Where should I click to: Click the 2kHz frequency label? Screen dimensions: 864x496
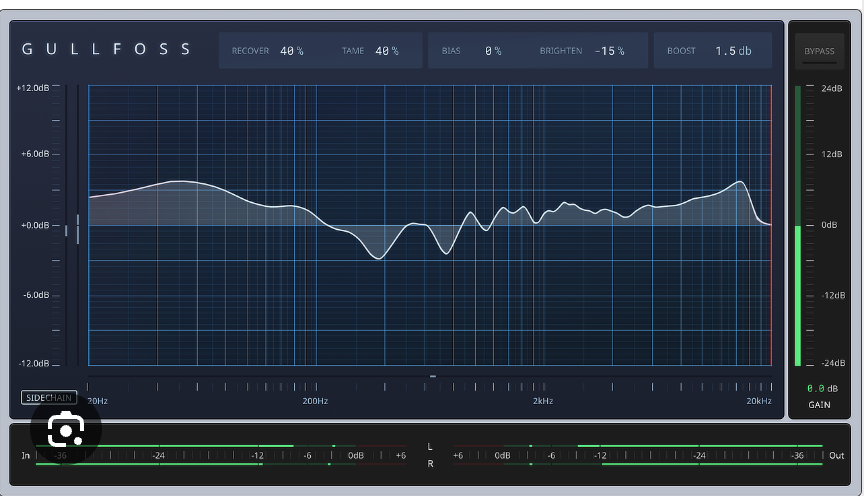543,401
